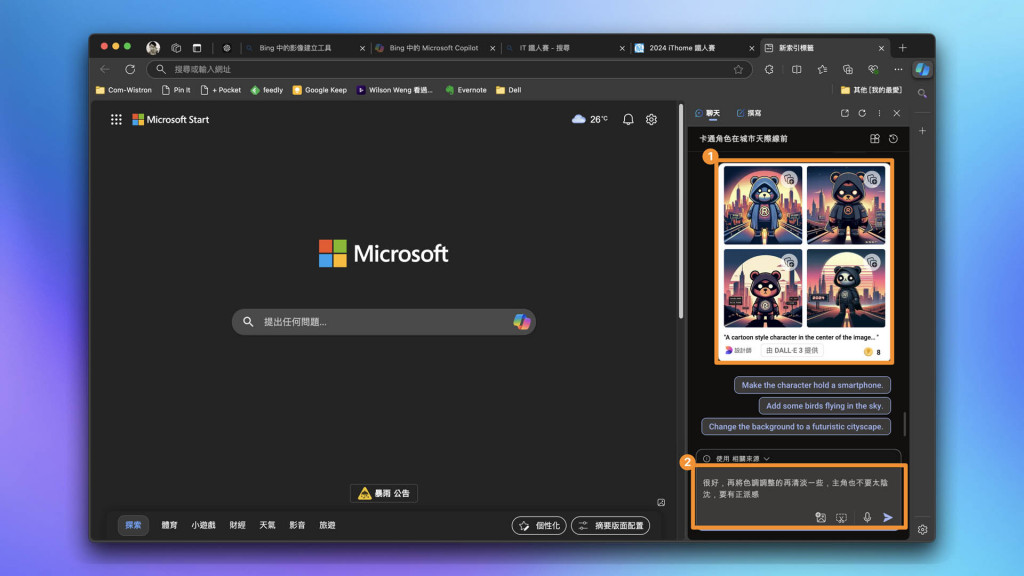Select the 小遊戲 feed category
This screenshot has height=576, width=1024.
click(x=203, y=525)
